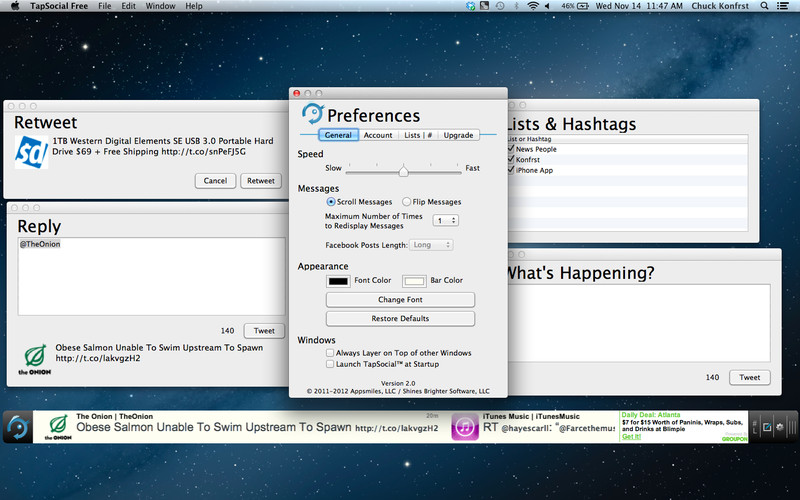This screenshot has height=500, width=800.
Task: Open settings gear icon in ticker bar
Action: [x=780, y=427]
